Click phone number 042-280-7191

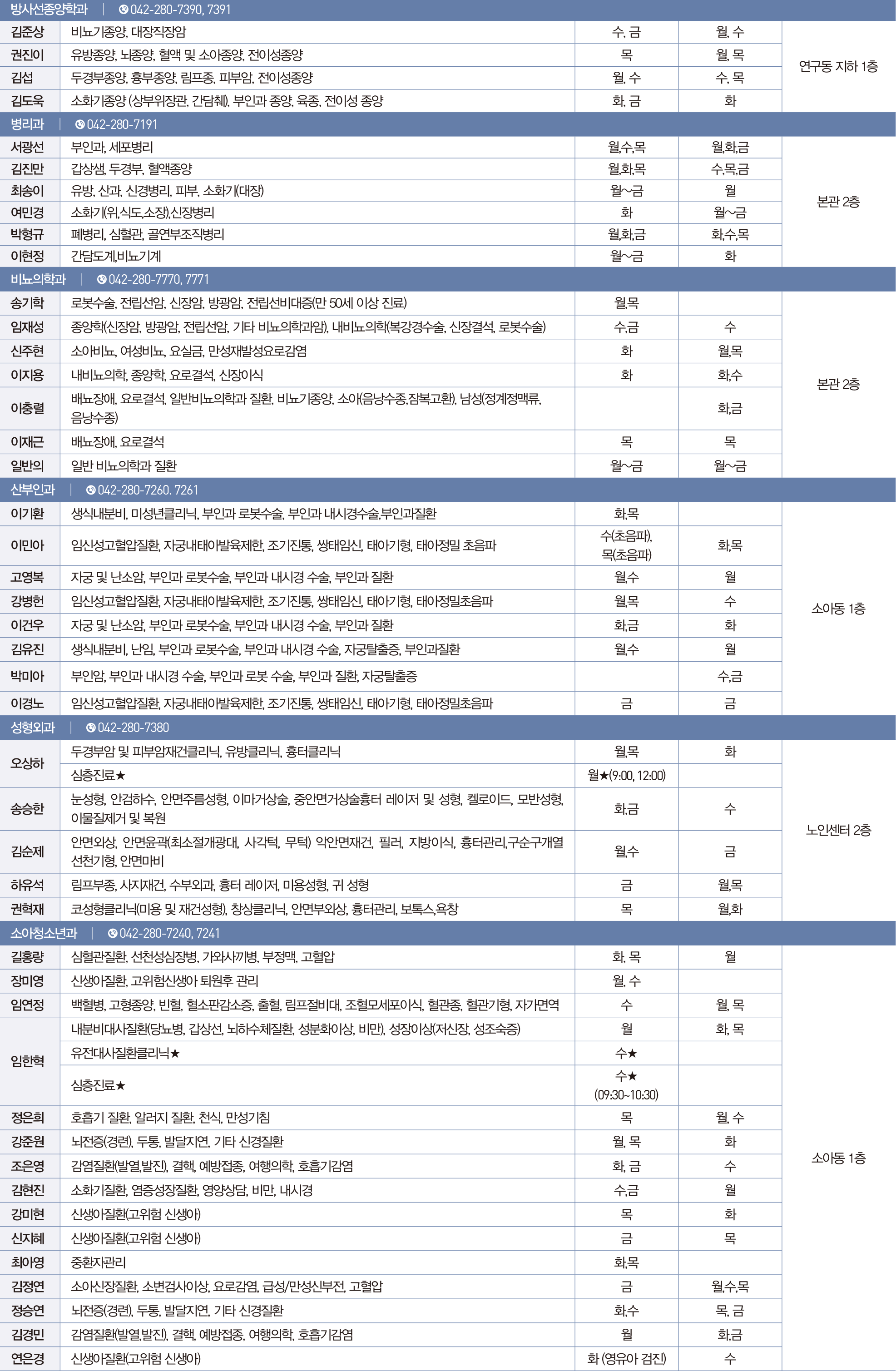[122, 124]
